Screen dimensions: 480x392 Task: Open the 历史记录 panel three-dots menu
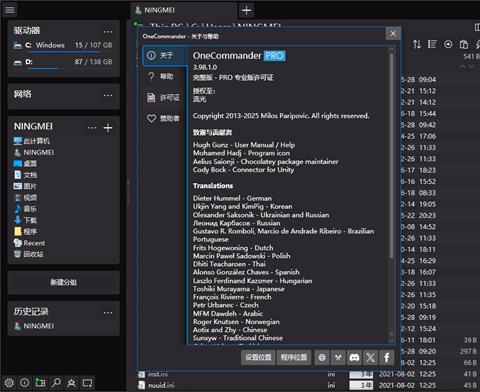click(108, 313)
